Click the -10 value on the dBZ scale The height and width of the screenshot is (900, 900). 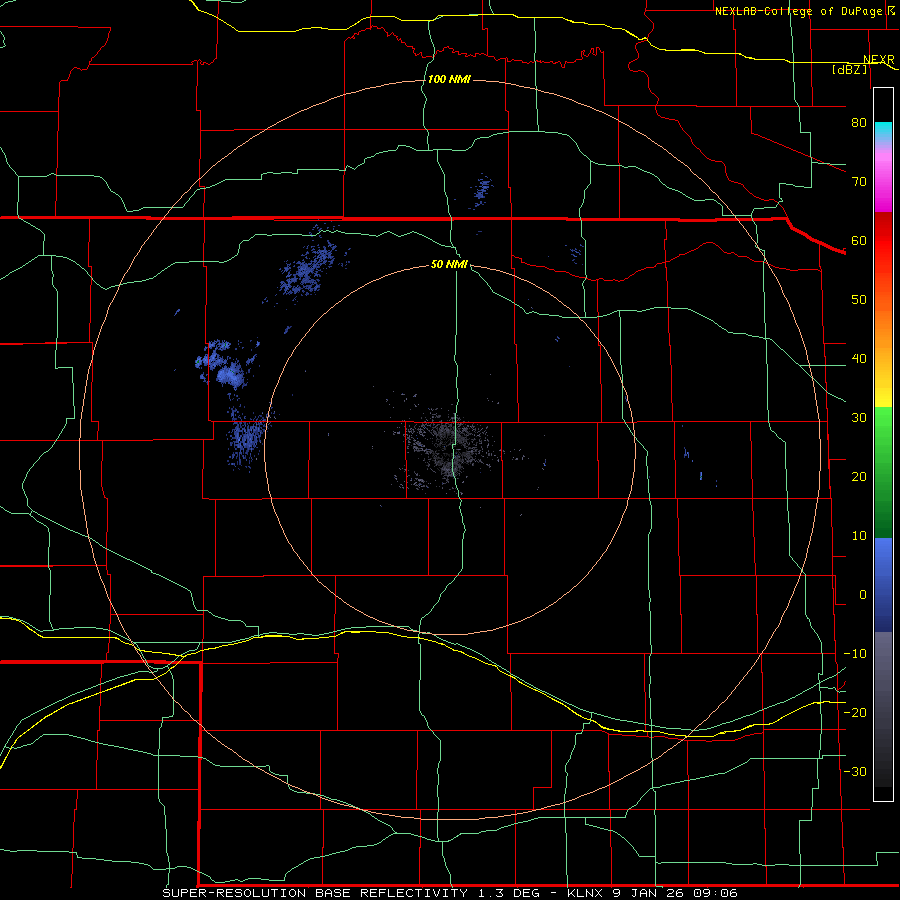tap(855, 654)
